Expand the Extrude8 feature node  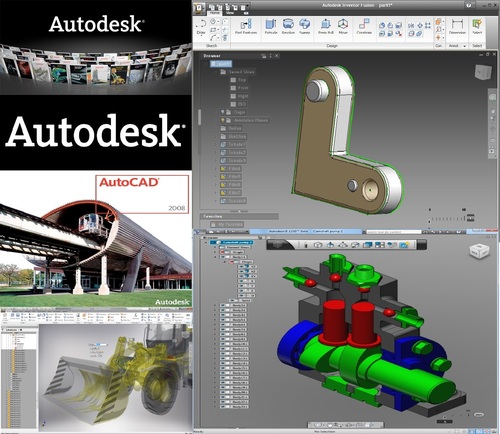coord(216,201)
